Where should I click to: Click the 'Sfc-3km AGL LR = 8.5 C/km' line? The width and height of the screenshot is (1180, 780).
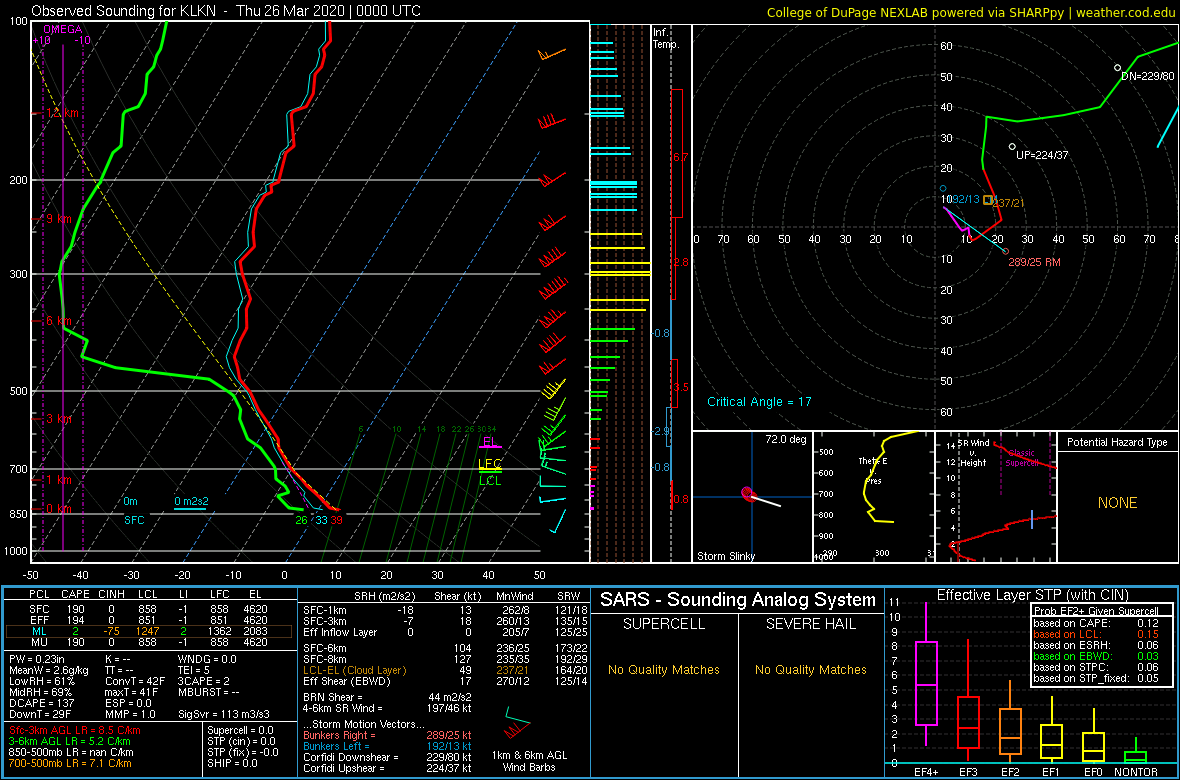[75, 730]
